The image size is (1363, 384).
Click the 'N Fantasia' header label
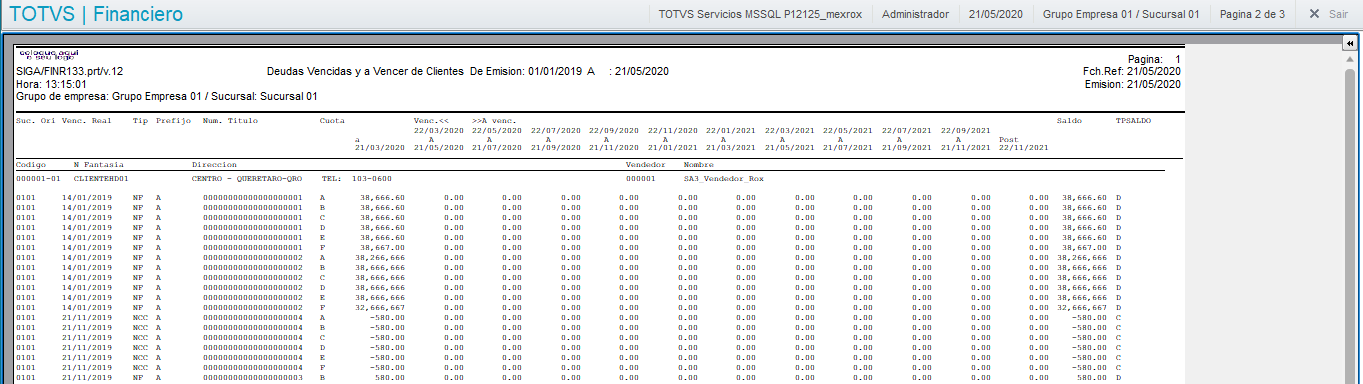[98, 164]
